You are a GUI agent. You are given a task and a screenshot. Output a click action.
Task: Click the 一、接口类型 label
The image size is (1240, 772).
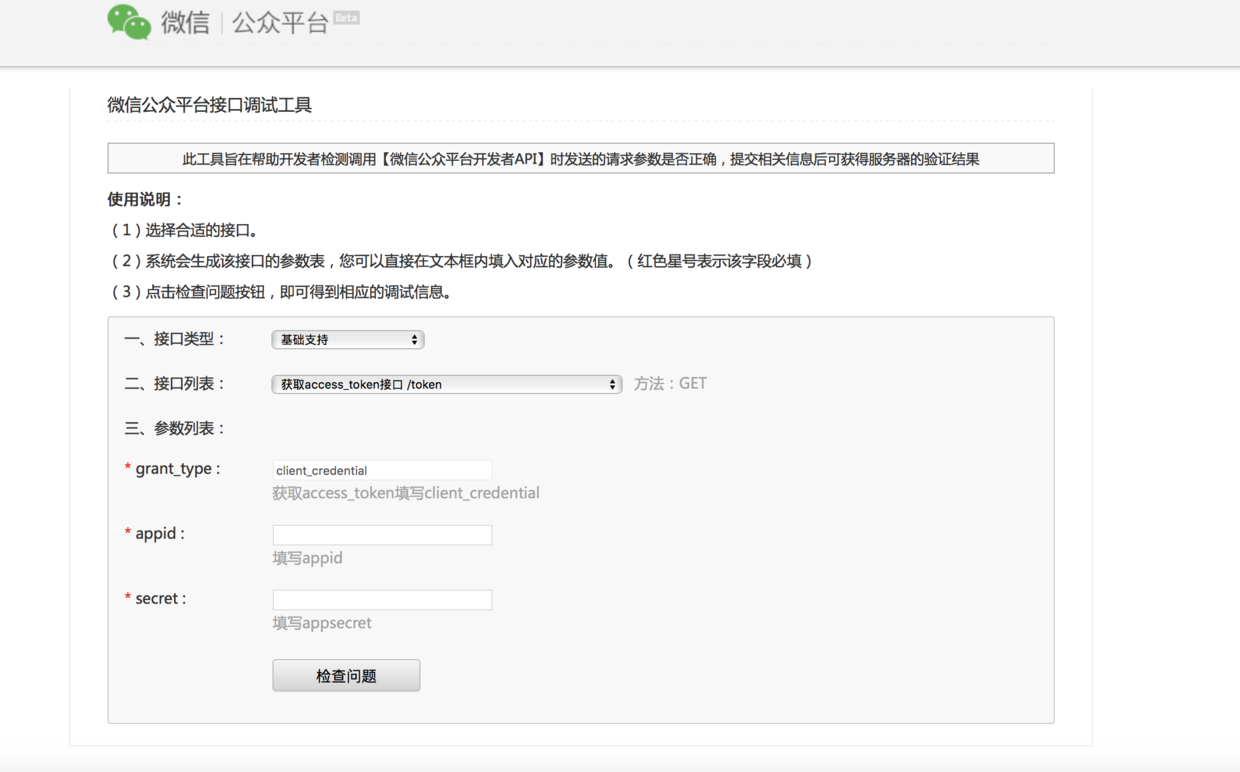click(x=175, y=339)
